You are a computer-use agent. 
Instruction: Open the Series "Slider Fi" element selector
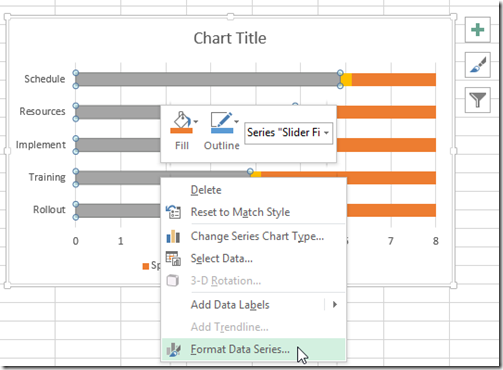pos(288,133)
